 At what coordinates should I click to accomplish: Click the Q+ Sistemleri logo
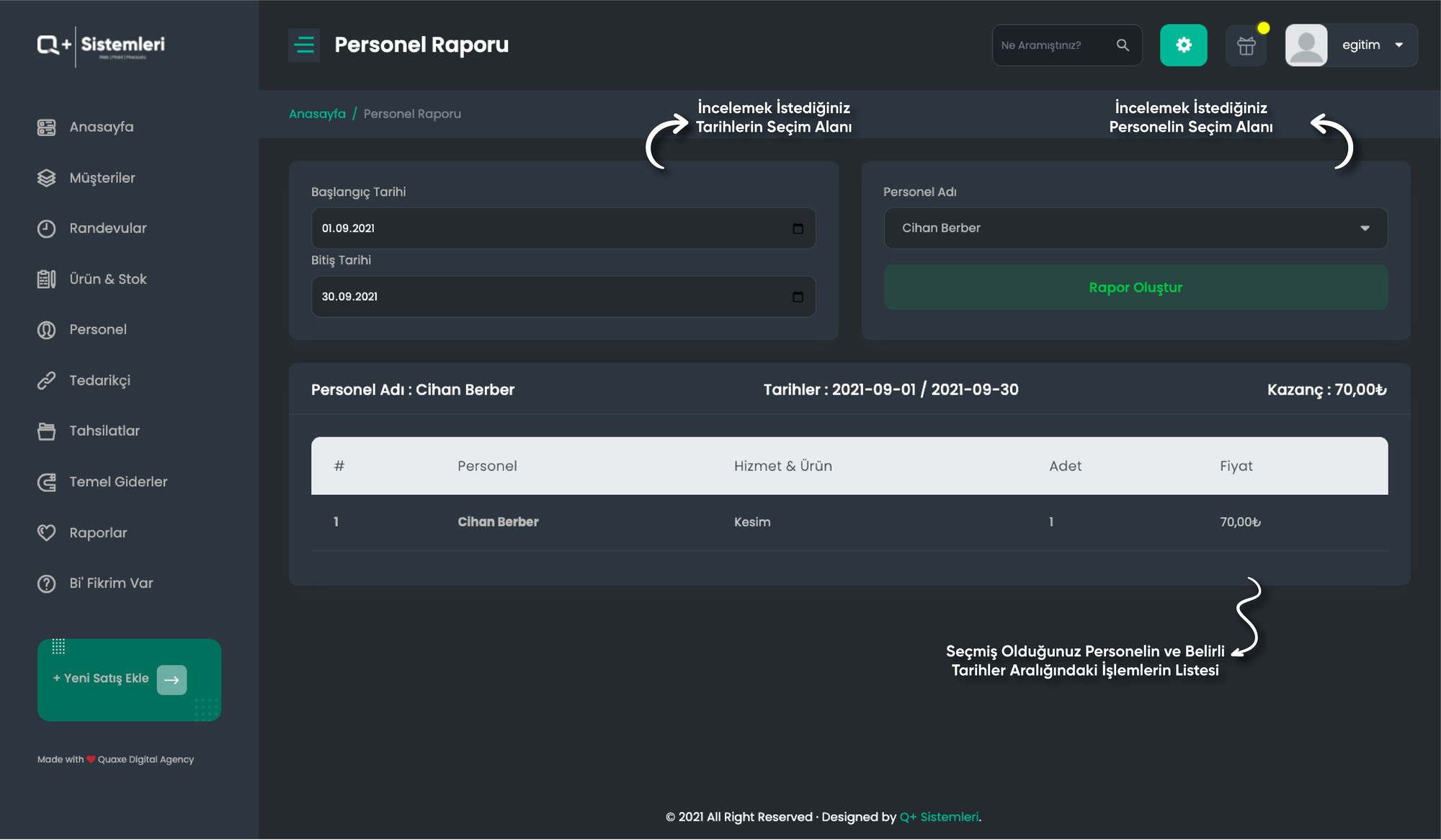point(101,46)
